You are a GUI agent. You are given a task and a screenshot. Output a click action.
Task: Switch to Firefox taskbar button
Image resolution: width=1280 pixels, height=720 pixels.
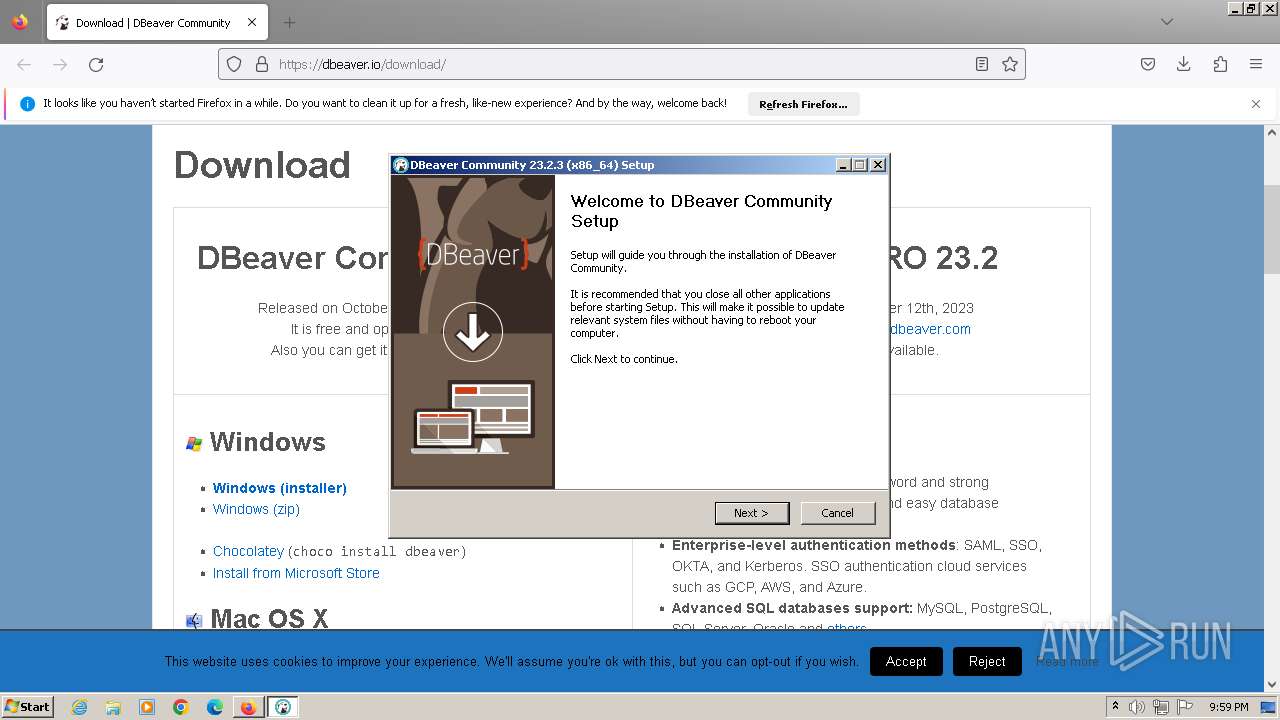point(248,707)
